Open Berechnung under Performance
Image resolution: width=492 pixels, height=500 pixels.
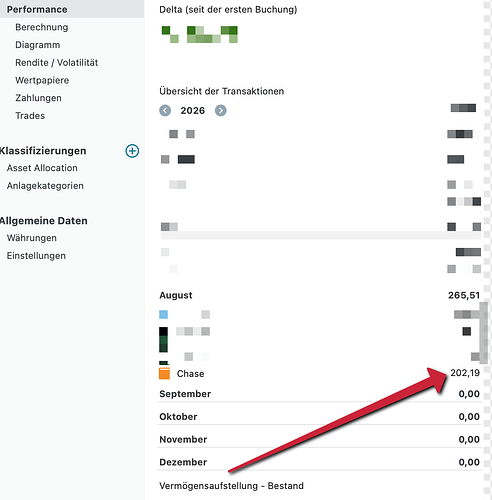coord(42,27)
